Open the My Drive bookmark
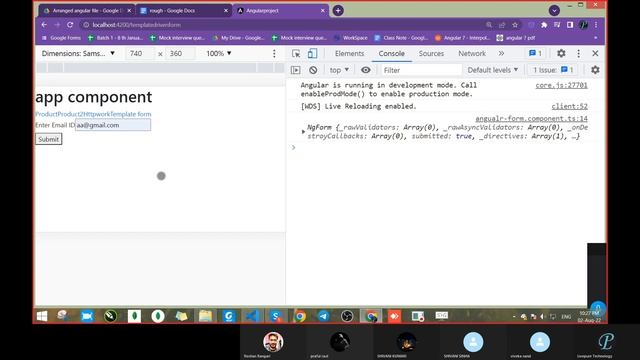Screen dimensions: 640x360 238,38
